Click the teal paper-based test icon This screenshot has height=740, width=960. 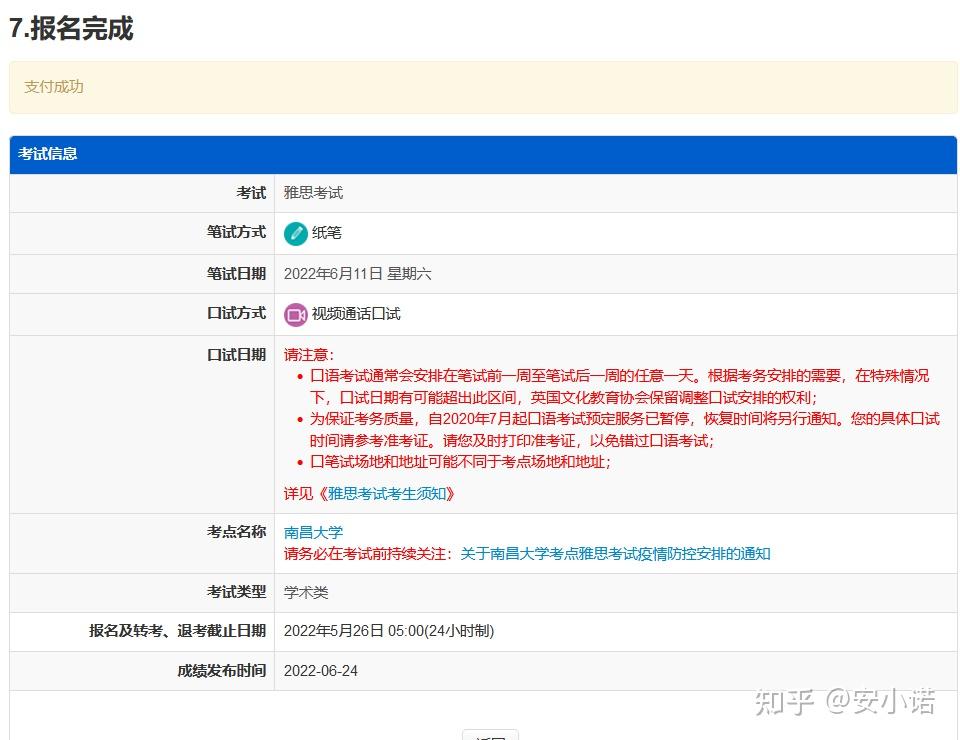(296, 232)
